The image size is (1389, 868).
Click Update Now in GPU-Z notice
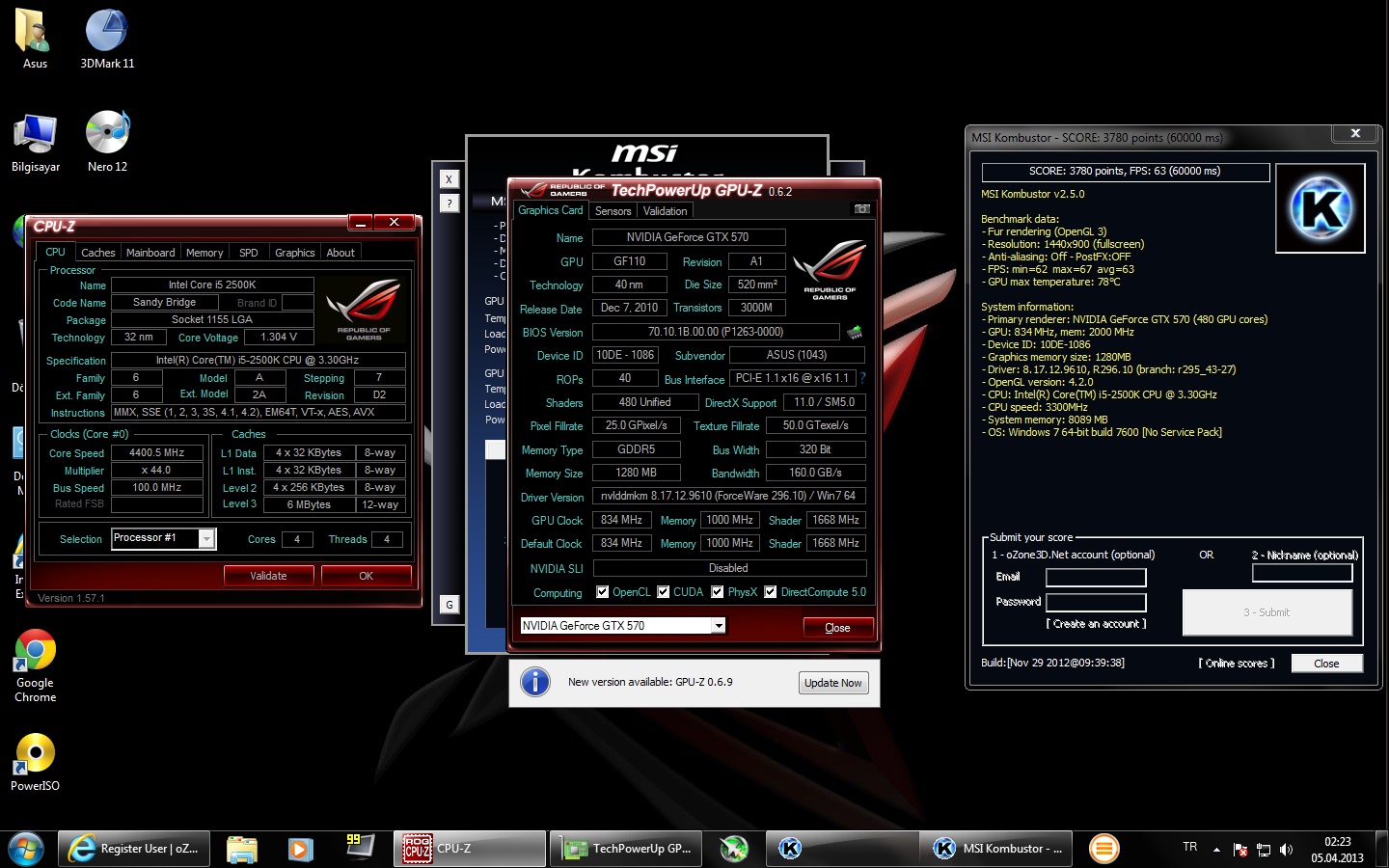[833, 683]
